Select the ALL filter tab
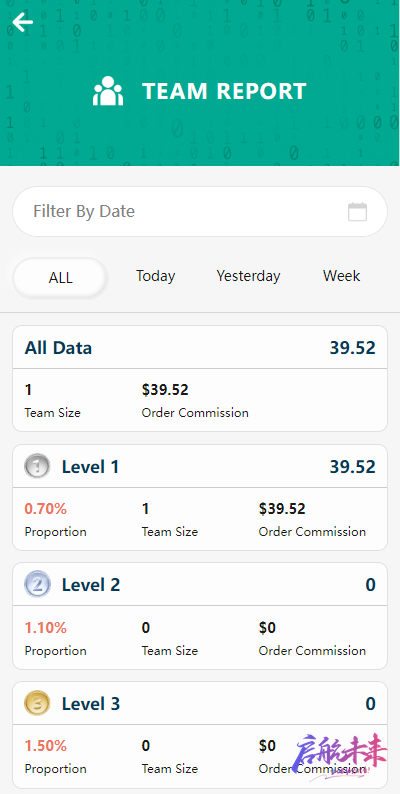This screenshot has width=400, height=794. 60,277
